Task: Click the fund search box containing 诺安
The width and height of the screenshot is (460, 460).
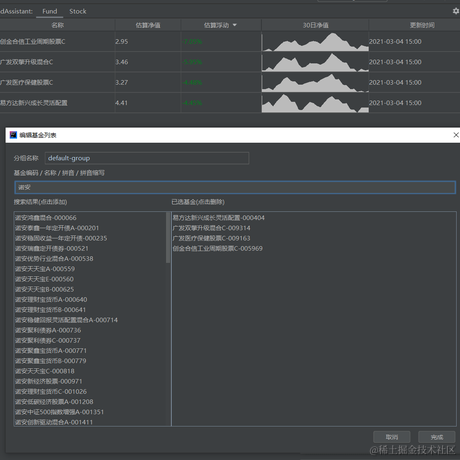Action: 235,187
